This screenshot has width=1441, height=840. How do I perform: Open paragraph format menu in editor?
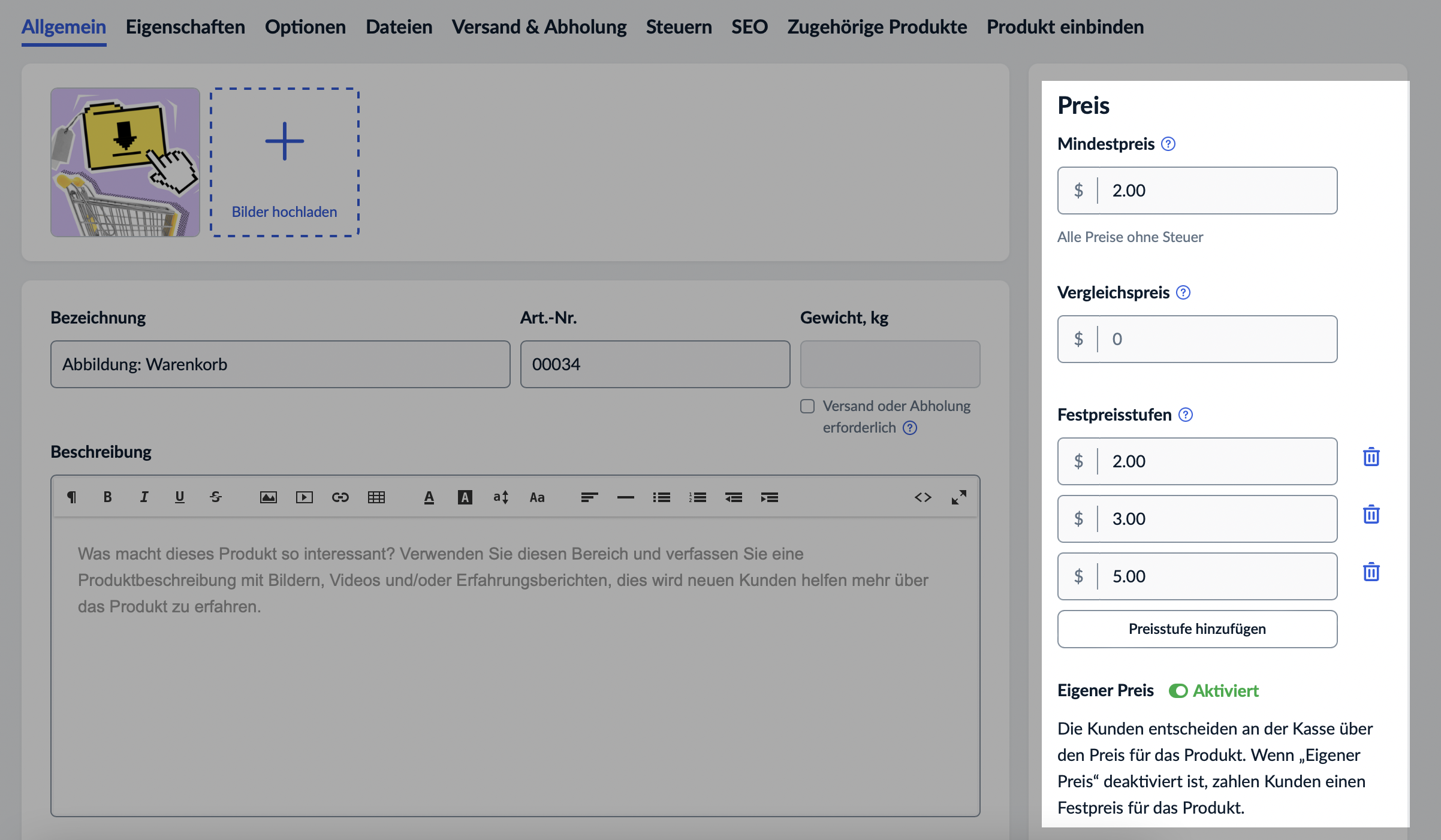click(x=71, y=497)
